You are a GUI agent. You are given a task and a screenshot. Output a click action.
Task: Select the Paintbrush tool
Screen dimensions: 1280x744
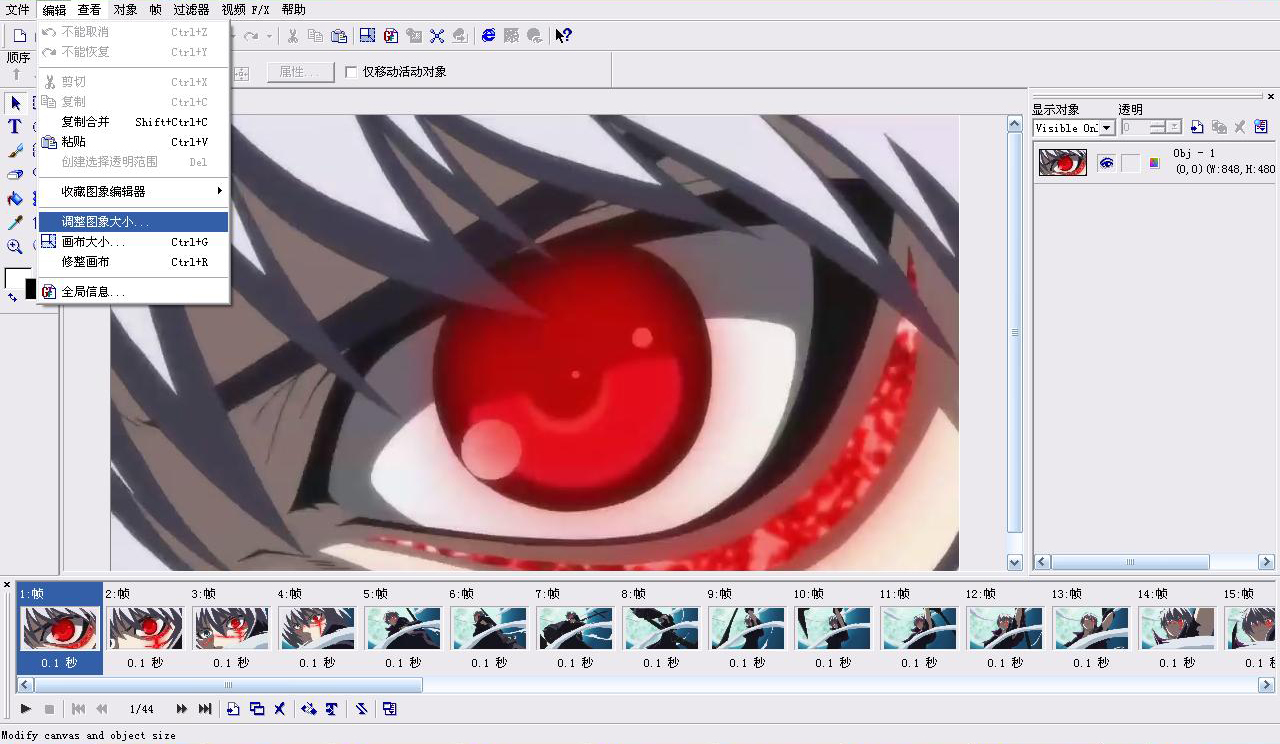(15, 150)
